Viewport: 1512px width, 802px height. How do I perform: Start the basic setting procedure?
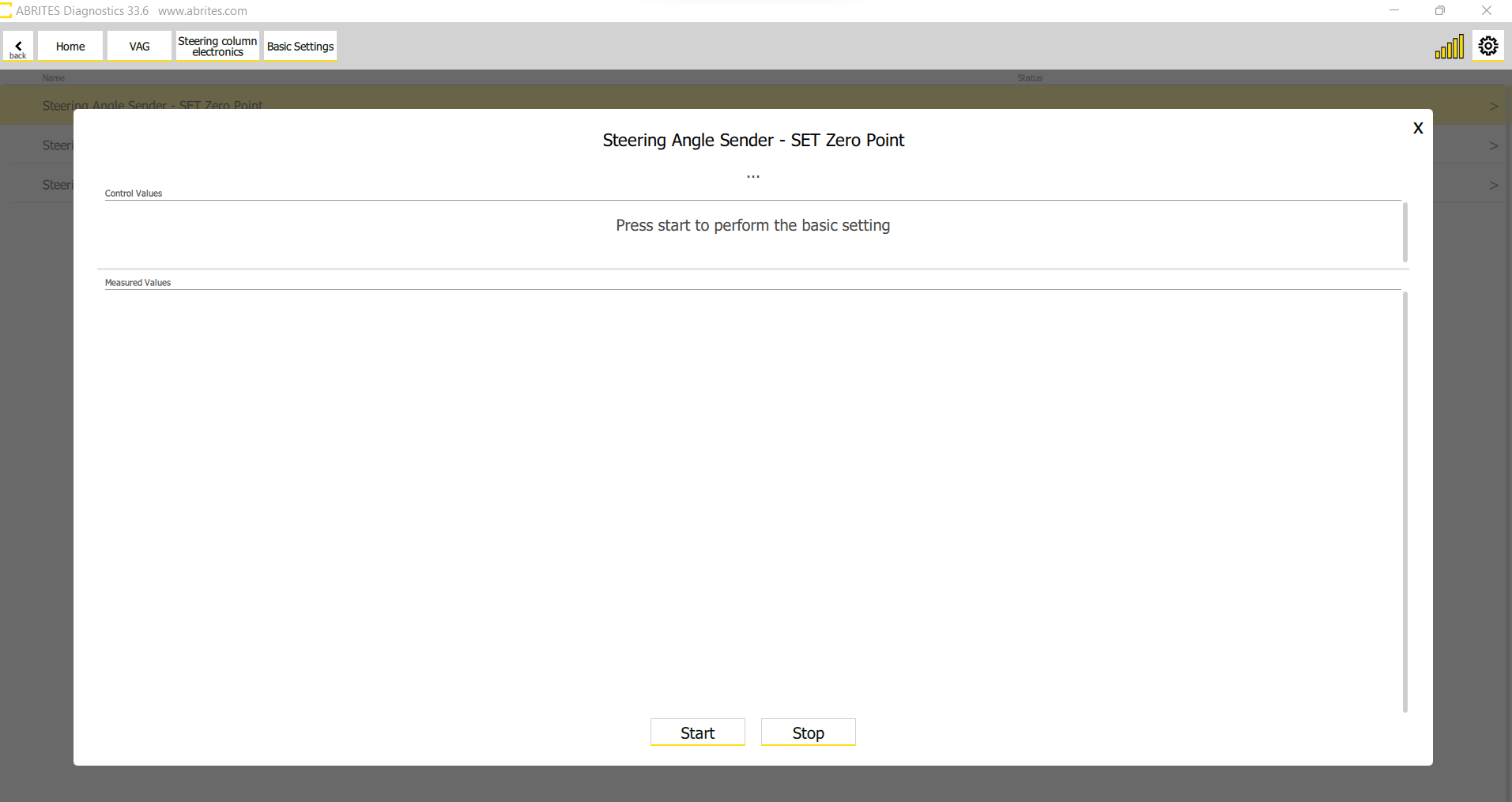698,732
